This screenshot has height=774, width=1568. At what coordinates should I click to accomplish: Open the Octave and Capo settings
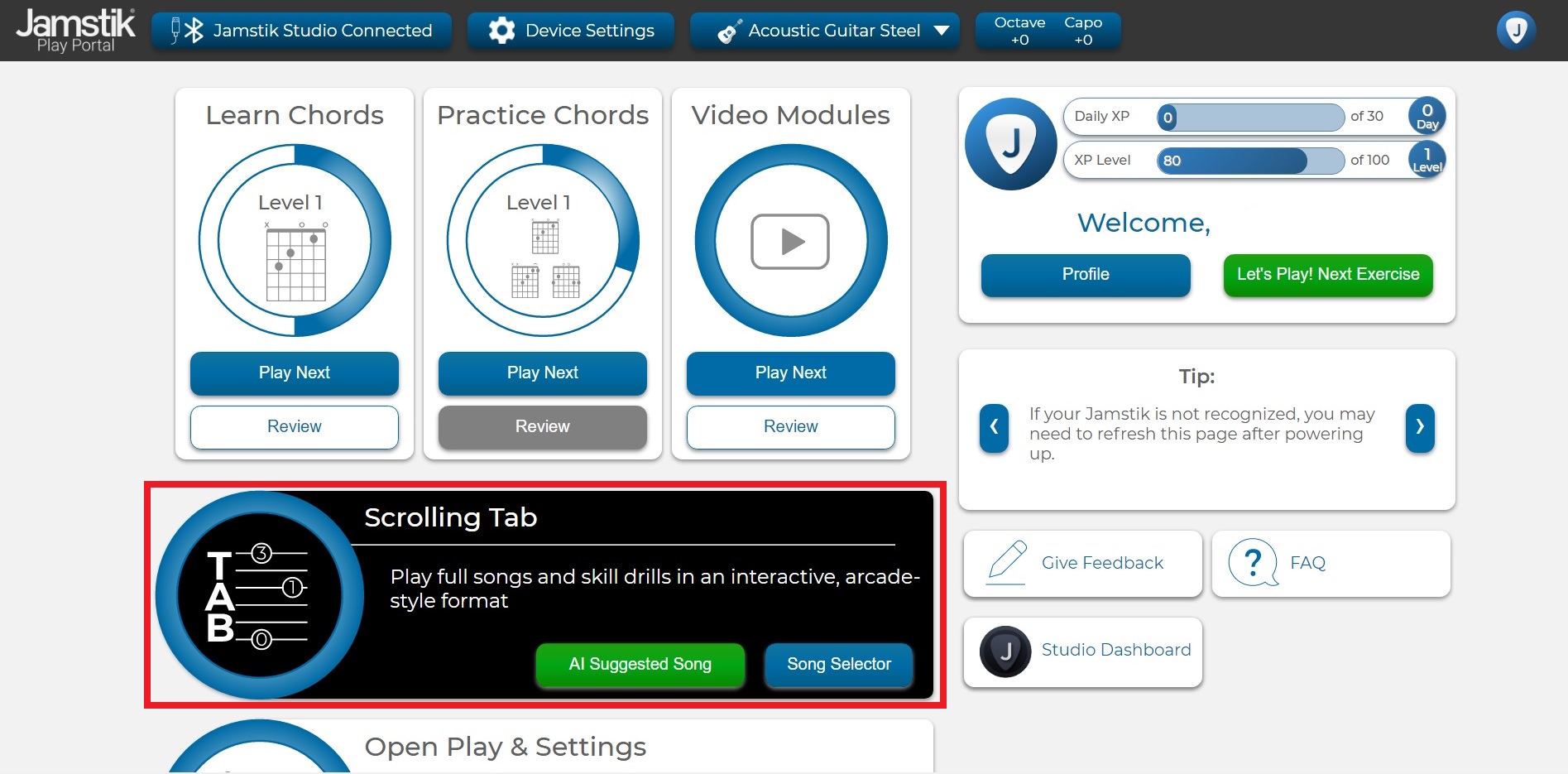coord(1048,31)
